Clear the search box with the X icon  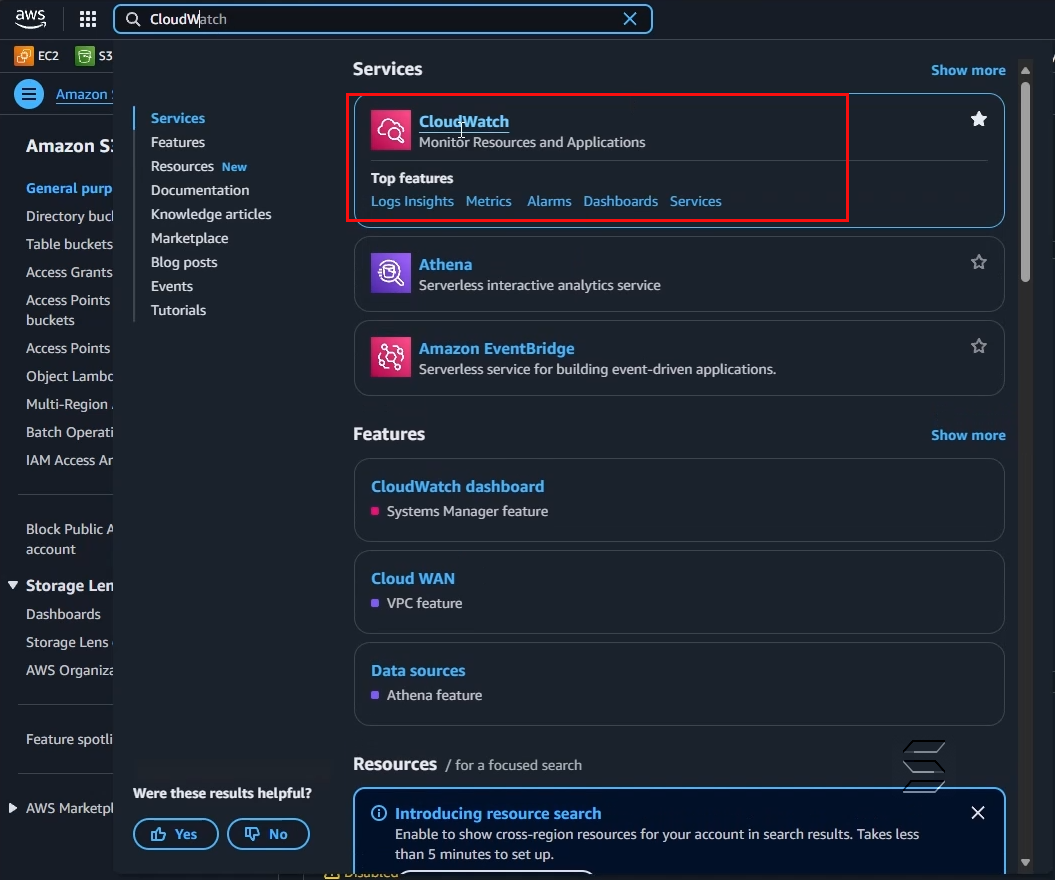tap(630, 19)
